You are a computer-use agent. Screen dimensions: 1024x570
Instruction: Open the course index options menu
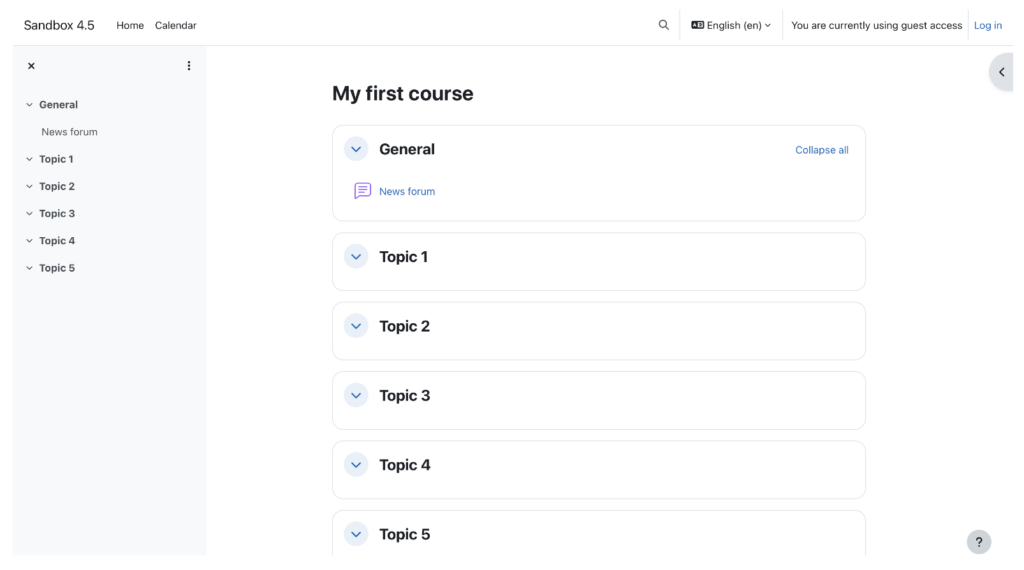[189, 66]
